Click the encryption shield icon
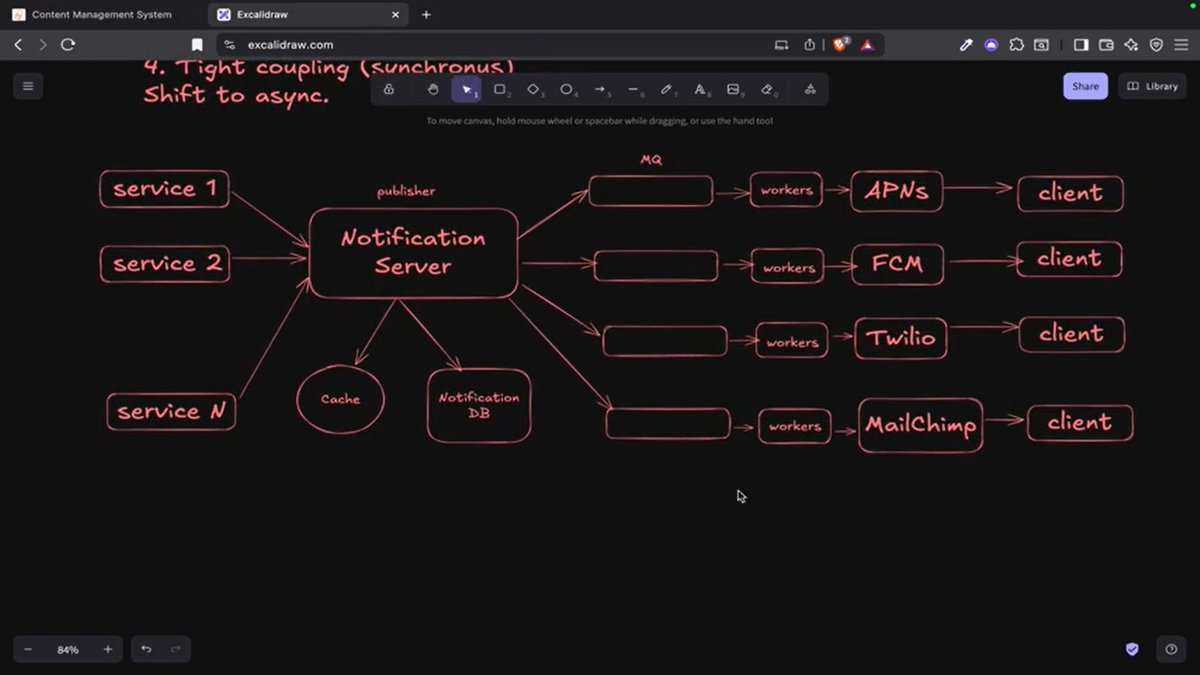Screen dimensions: 1200x675 pyautogui.click(x=1132, y=649)
